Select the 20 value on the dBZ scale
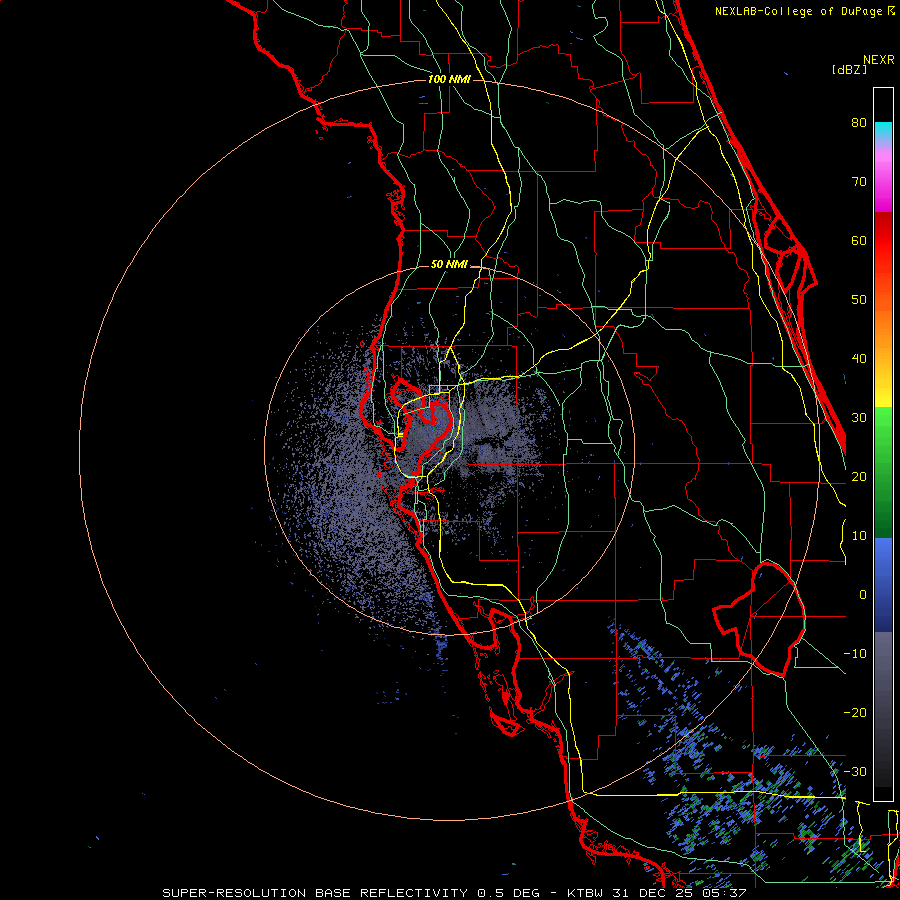This screenshot has height=900, width=900. pyautogui.click(x=859, y=477)
